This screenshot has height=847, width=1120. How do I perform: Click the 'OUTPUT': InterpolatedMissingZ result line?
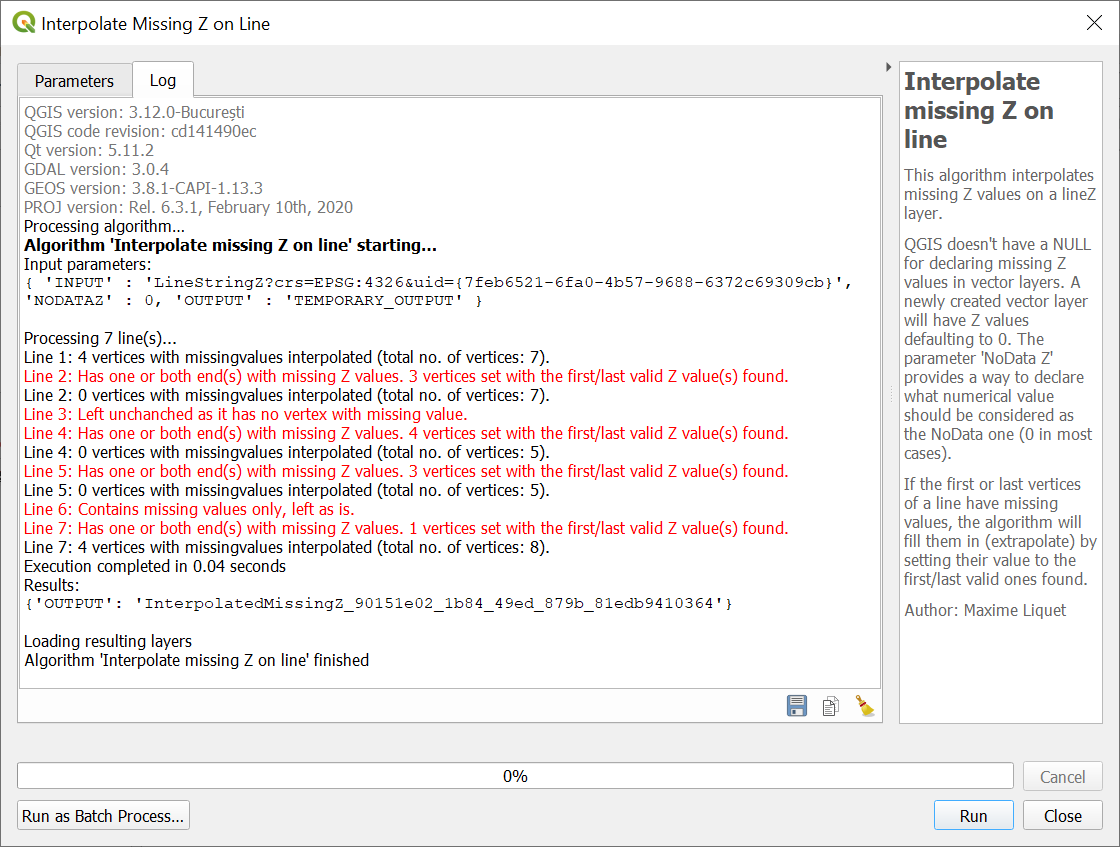379,603
